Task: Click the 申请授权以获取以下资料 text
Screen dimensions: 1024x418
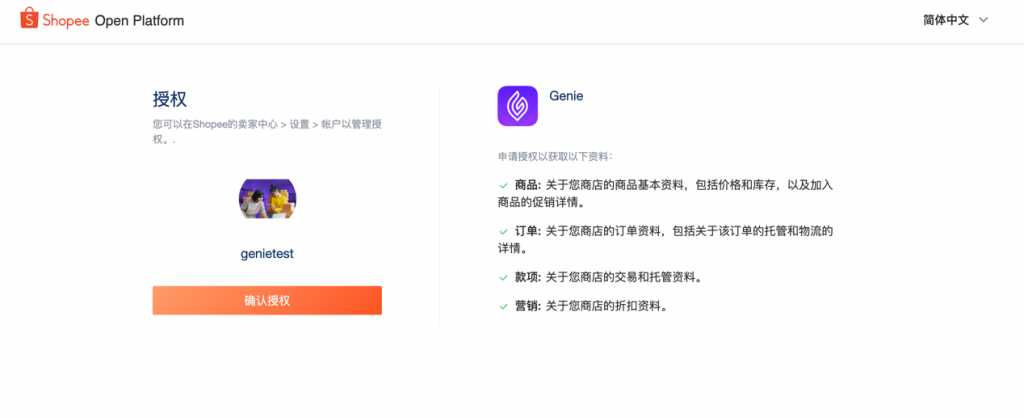Action: point(556,157)
